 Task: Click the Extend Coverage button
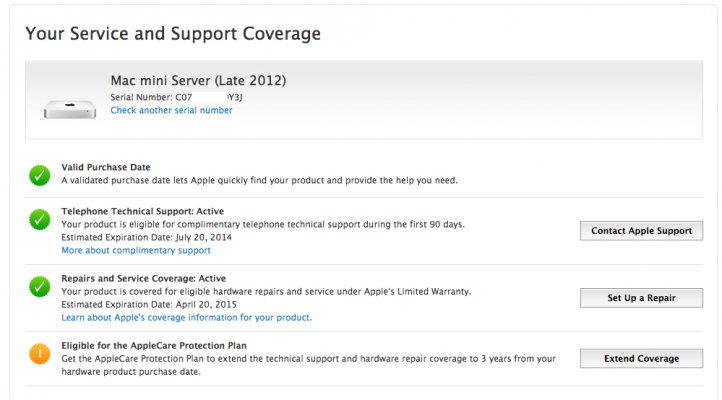(x=641, y=359)
